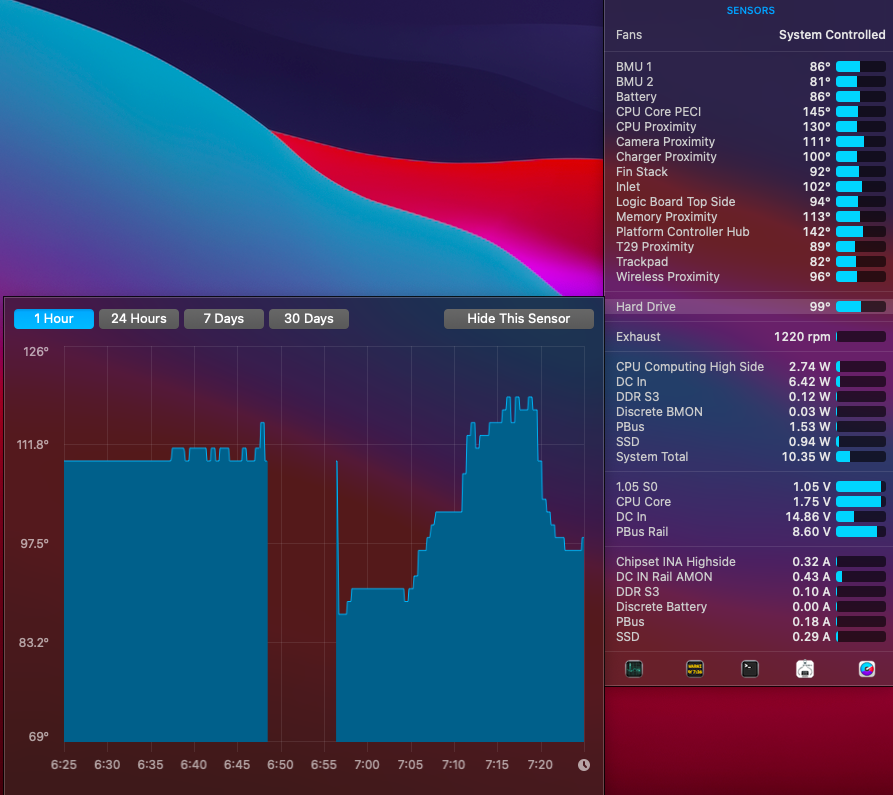This screenshot has width=893, height=795.
Task: Select the Logic Board Top Side row
Action: (x=750, y=202)
